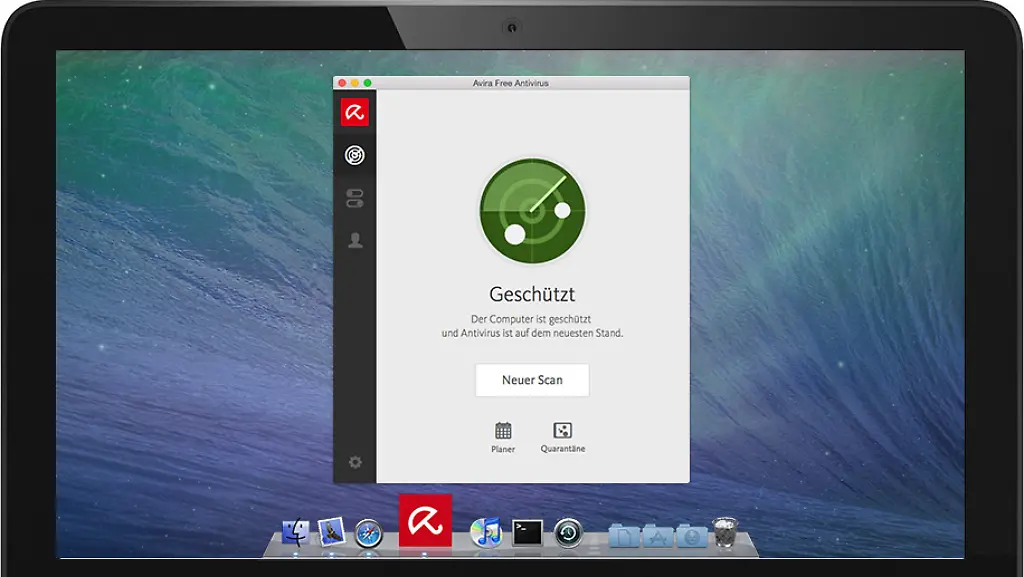Open the Quarantäne icon

click(x=563, y=431)
